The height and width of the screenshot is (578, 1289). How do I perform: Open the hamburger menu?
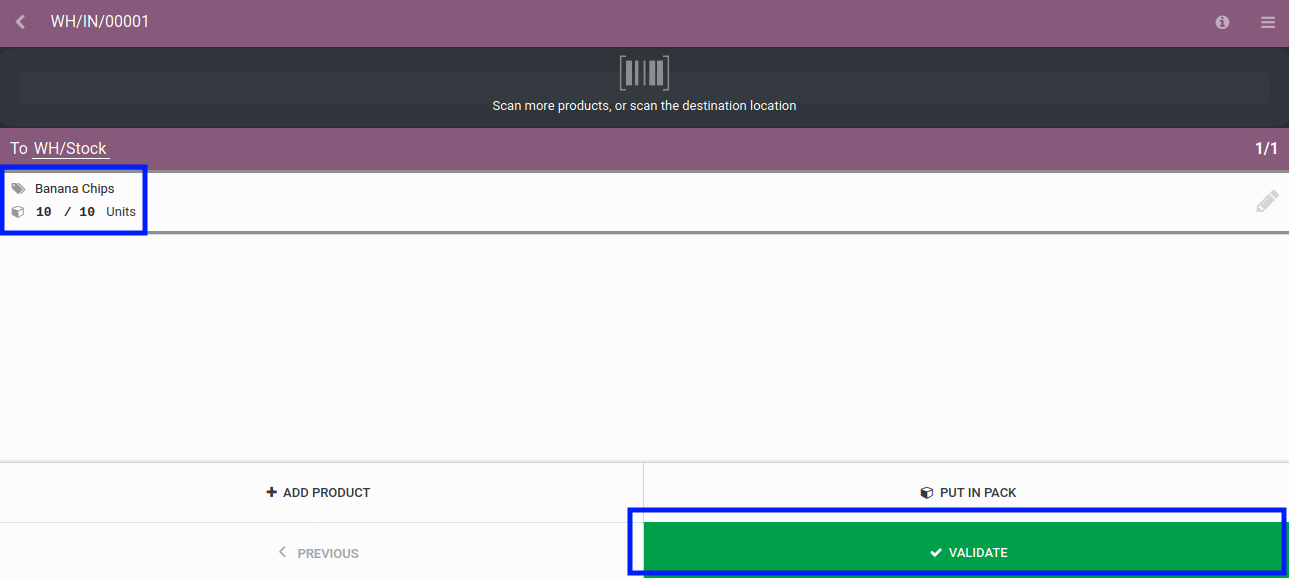[1267, 22]
